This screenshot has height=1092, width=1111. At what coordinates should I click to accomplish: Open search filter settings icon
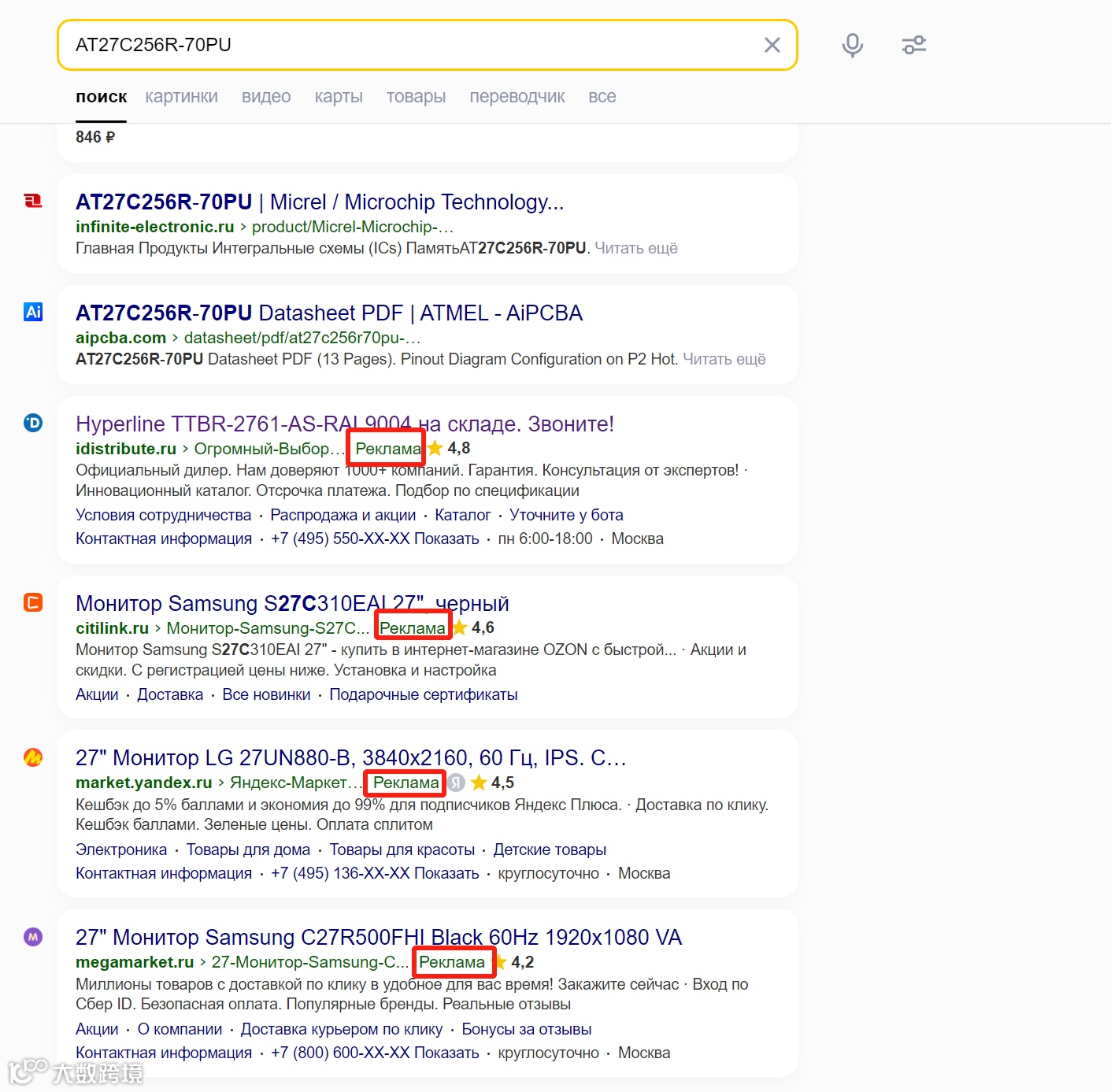[x=914, y=45]
